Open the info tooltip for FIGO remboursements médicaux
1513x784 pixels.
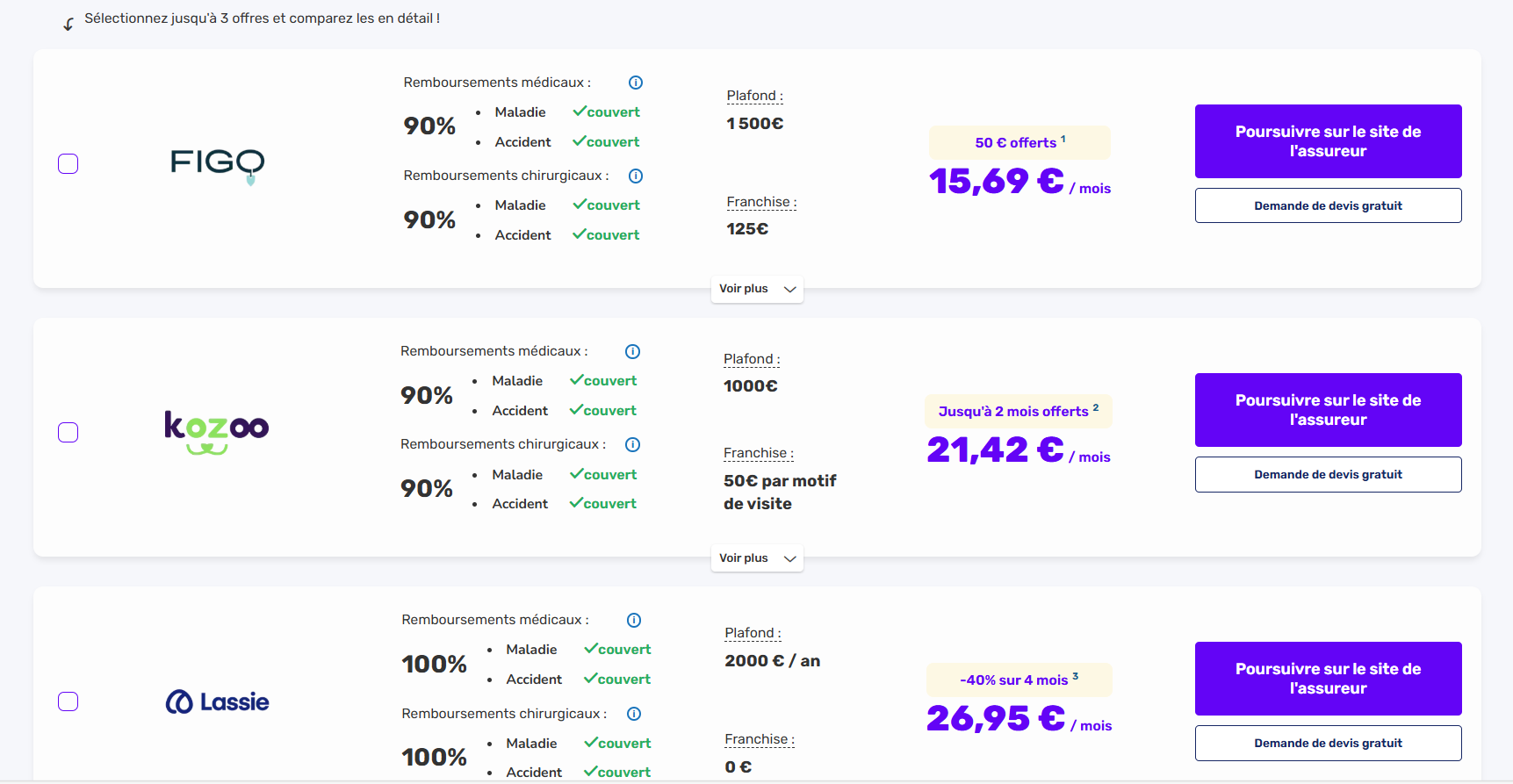coord(635,82)
